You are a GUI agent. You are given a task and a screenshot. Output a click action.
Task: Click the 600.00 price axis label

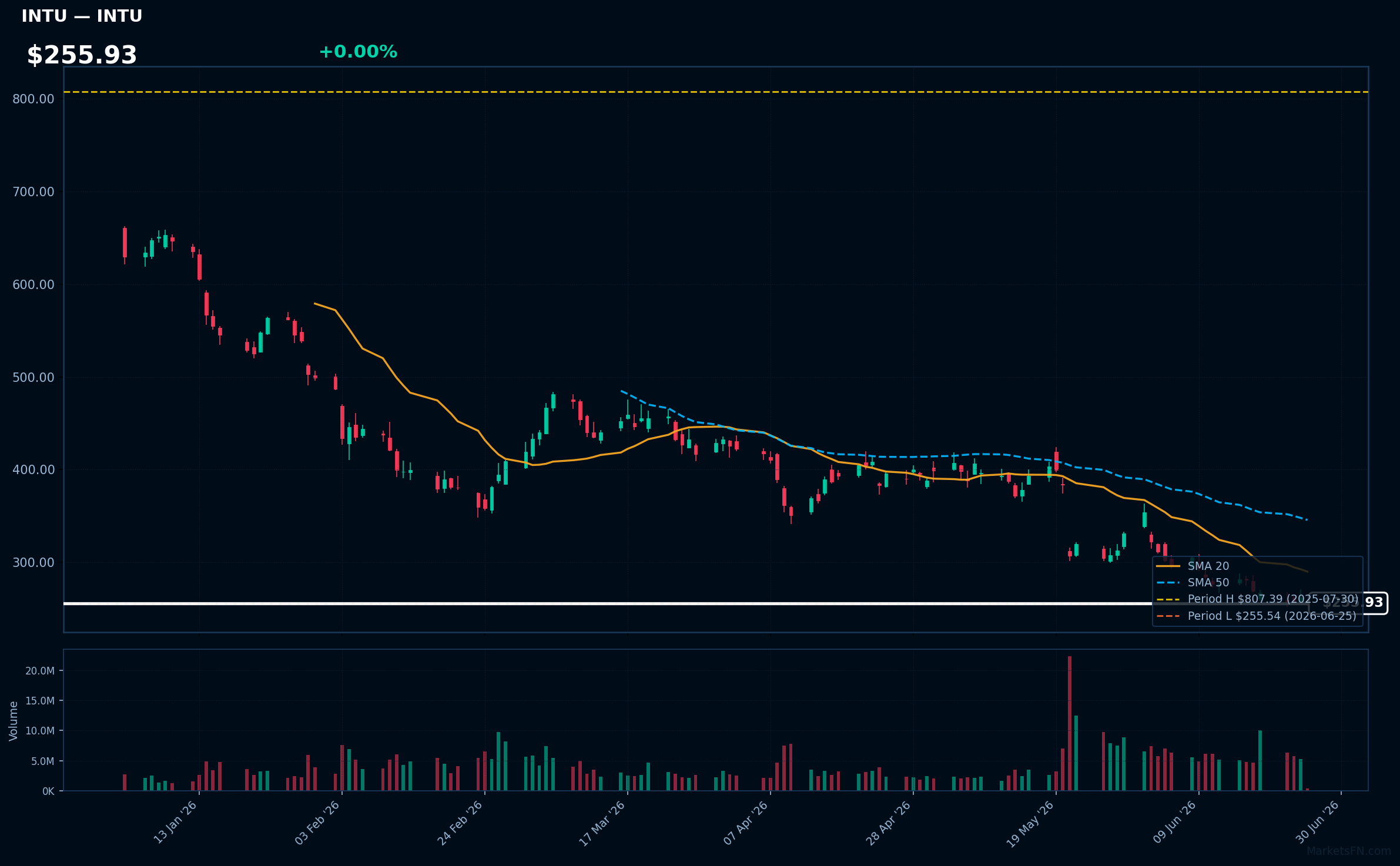click(34, 285)
